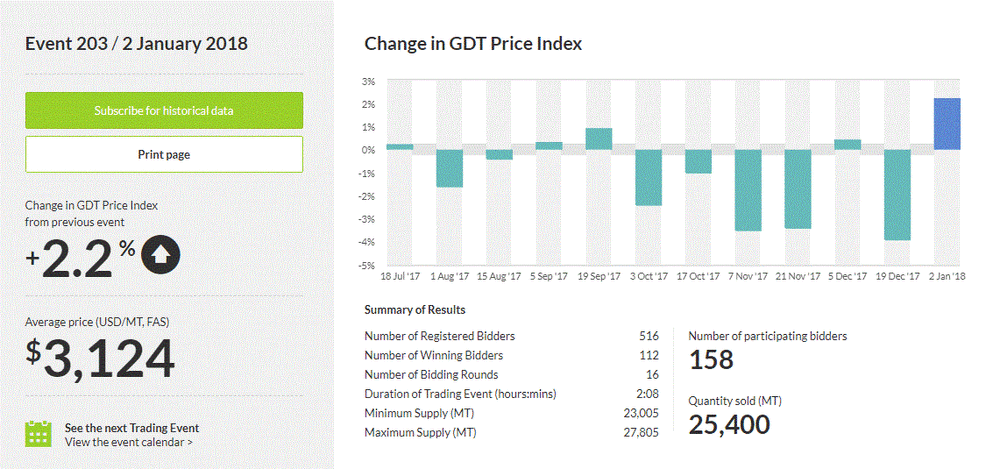Click the 7 Nov '17 chart bar
Screen dimensions: 1000x469
(x=748, y=190)
